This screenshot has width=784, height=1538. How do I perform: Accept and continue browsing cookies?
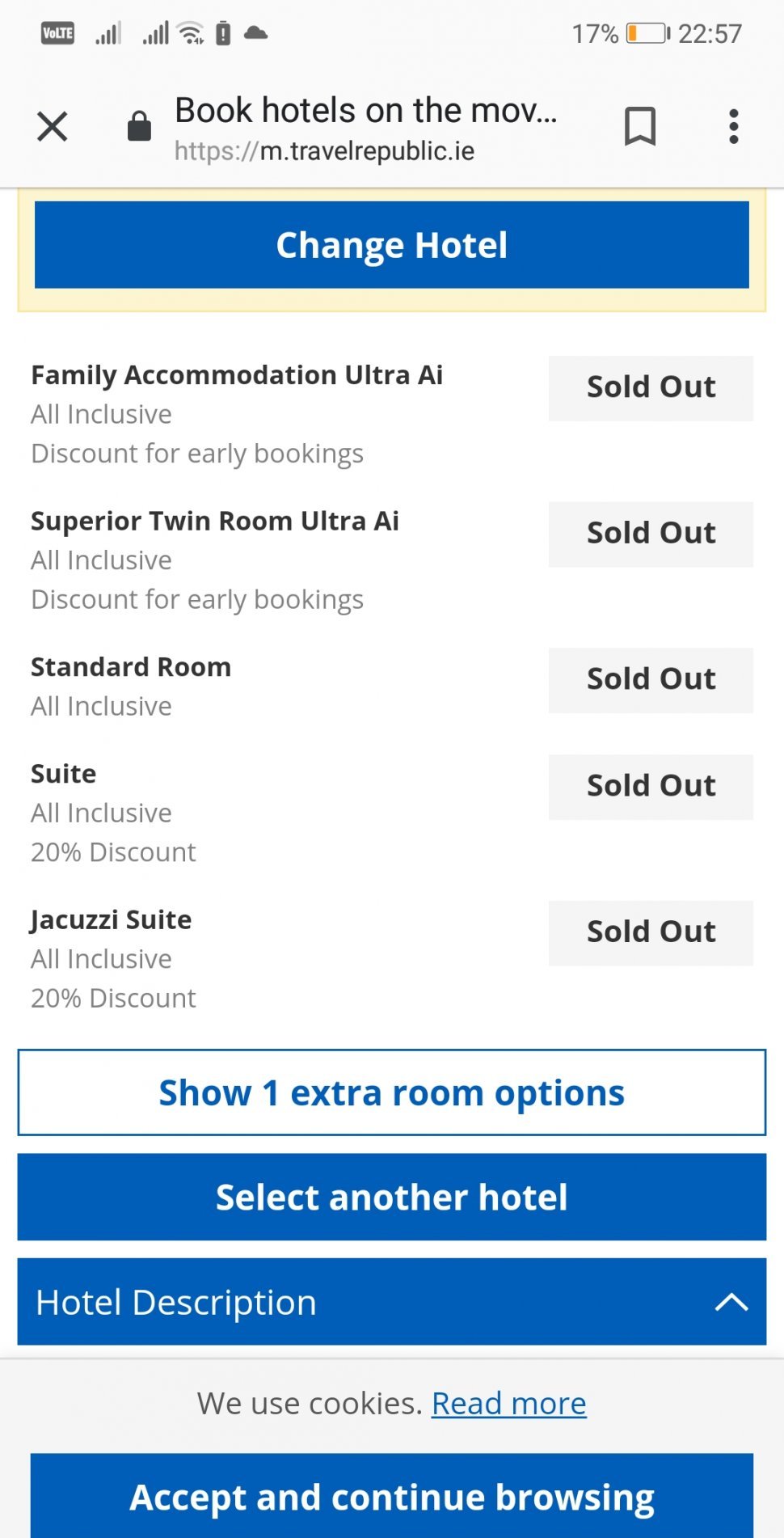(391, 1497)
